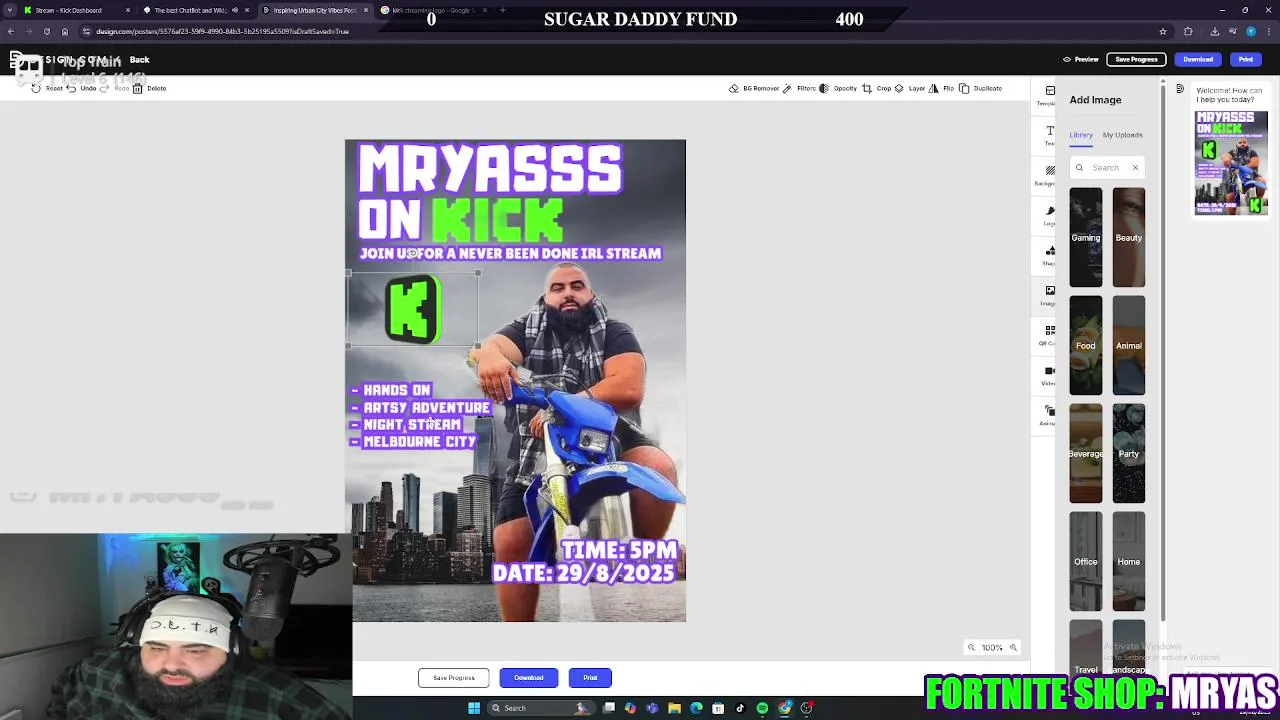Reset the design changes
This screenshot has height=720, width=1280.
(46, 88)
